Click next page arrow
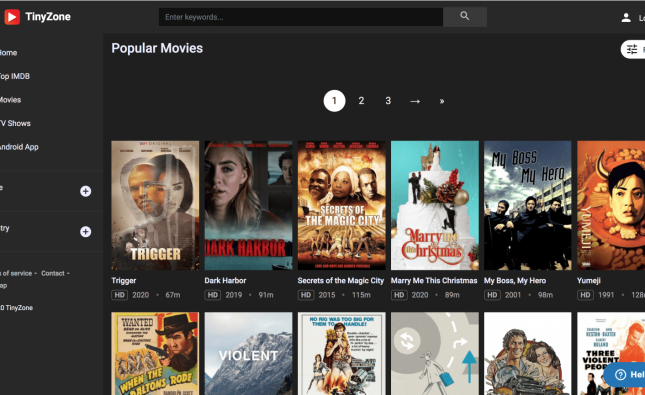The height and width of the screenshot is (395, 645). click(x=415, y=101)
